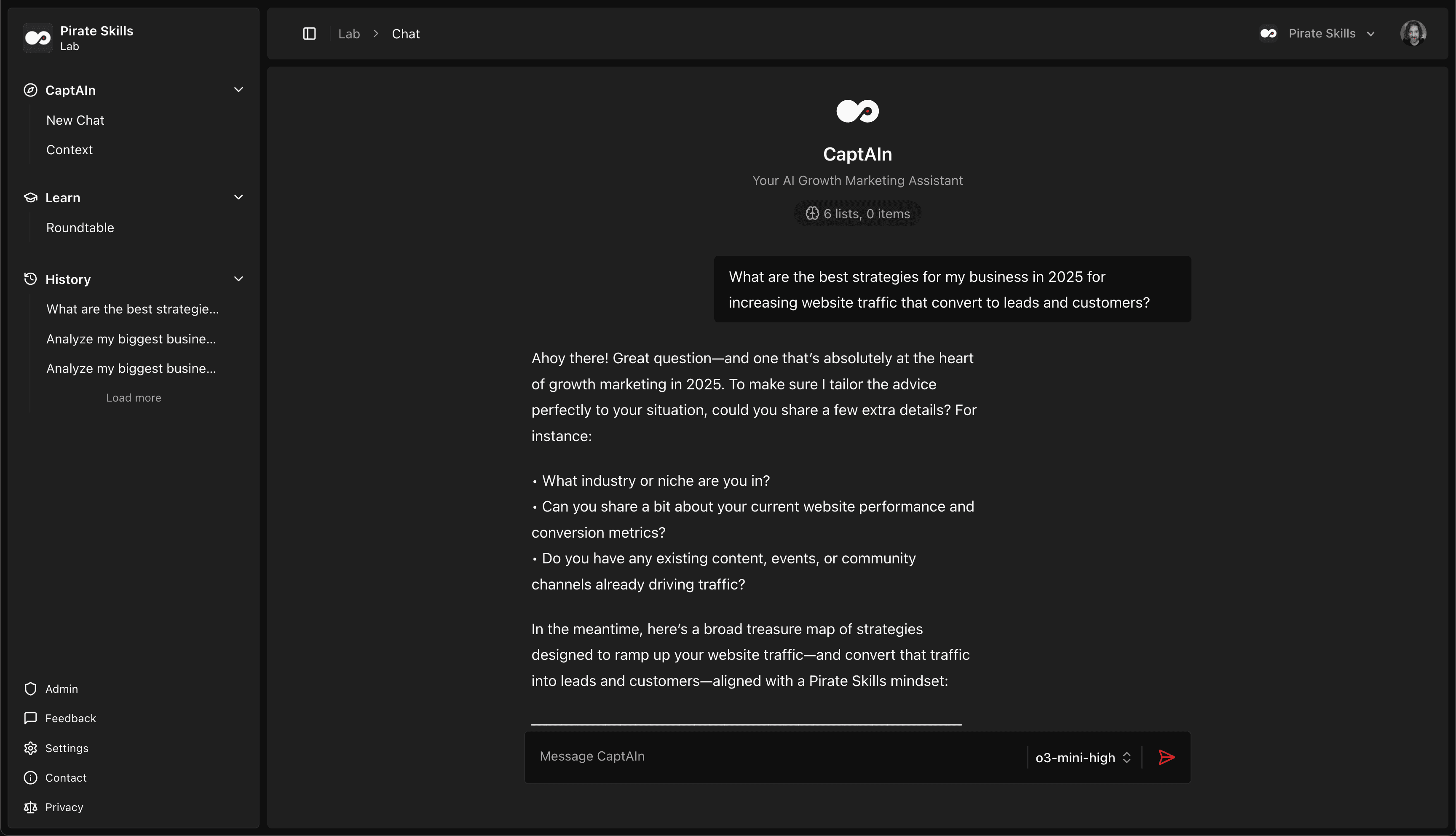Click the sidebar collapse icon in top bar
Screen dimensions: 1456x836
coord(309,33)
